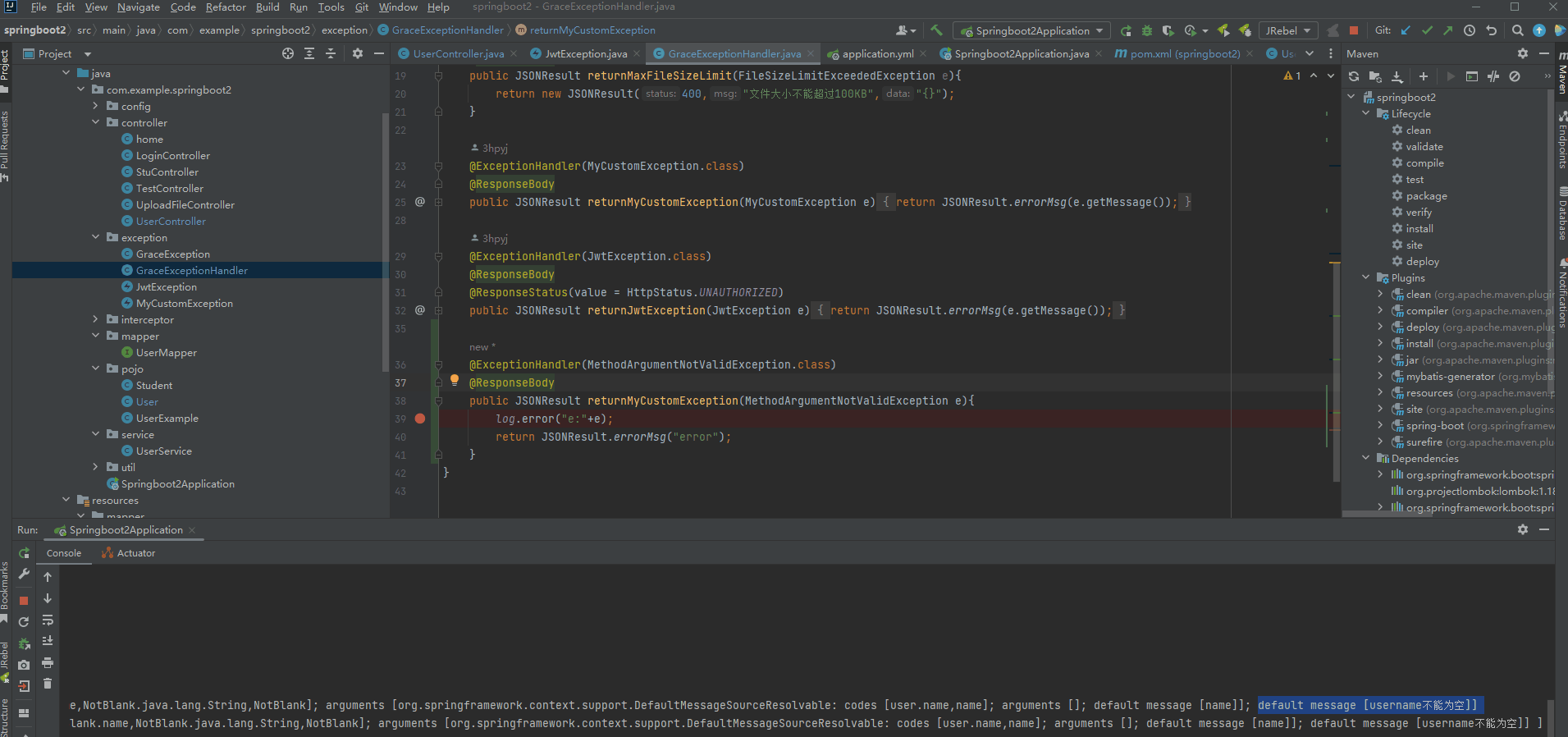Open the Build menu

click(x=267, y=7)
